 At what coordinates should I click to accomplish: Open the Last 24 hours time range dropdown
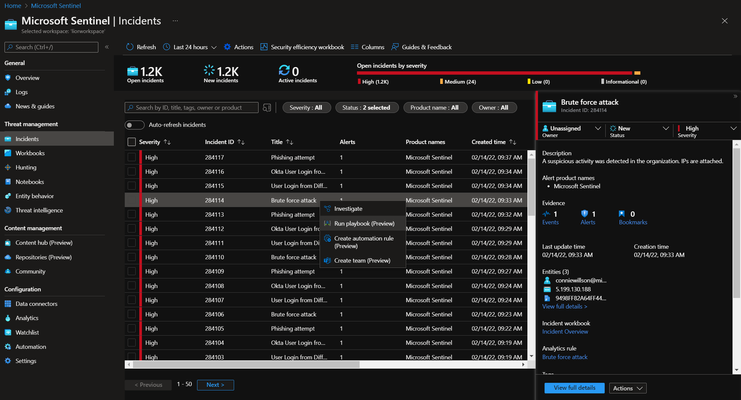(190, 47)
